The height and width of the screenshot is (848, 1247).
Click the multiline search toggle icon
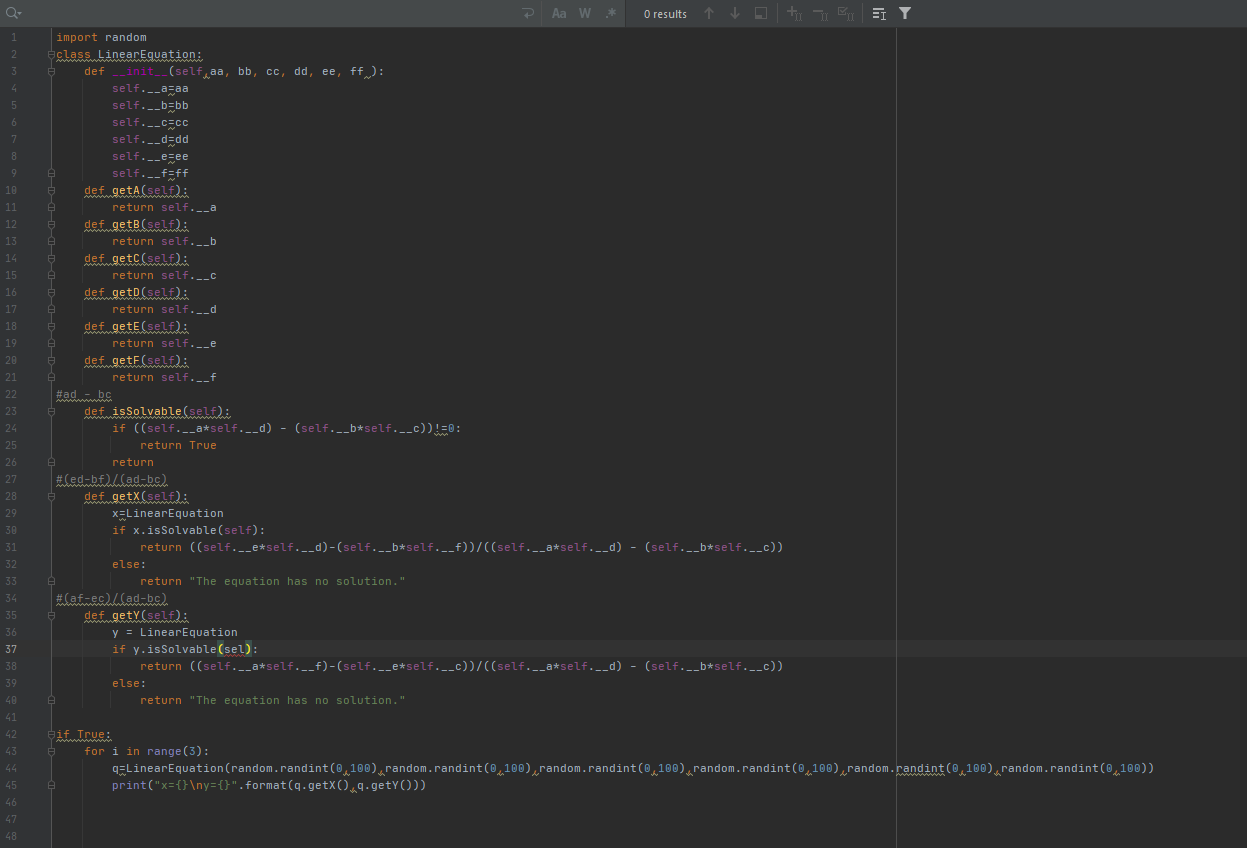[879, 13]
